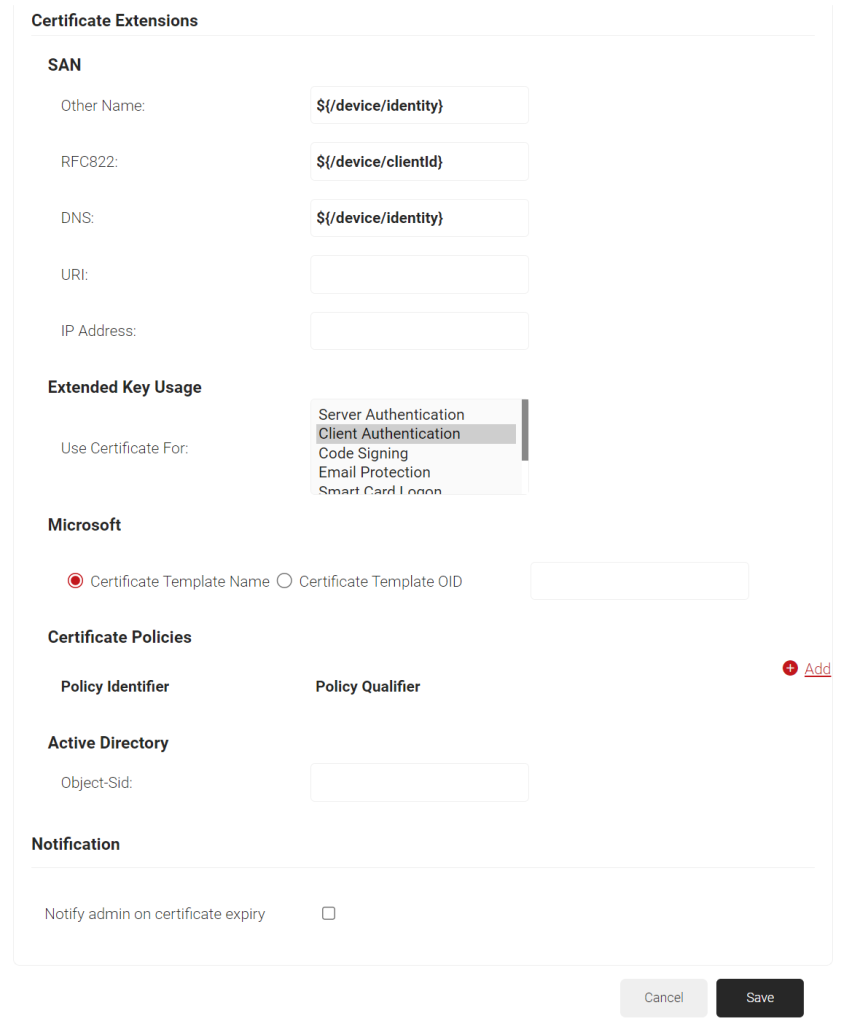Viewport: 841px width, 1024px height.
Task: Focus the Other Name input field
Action: pos(419,105)
